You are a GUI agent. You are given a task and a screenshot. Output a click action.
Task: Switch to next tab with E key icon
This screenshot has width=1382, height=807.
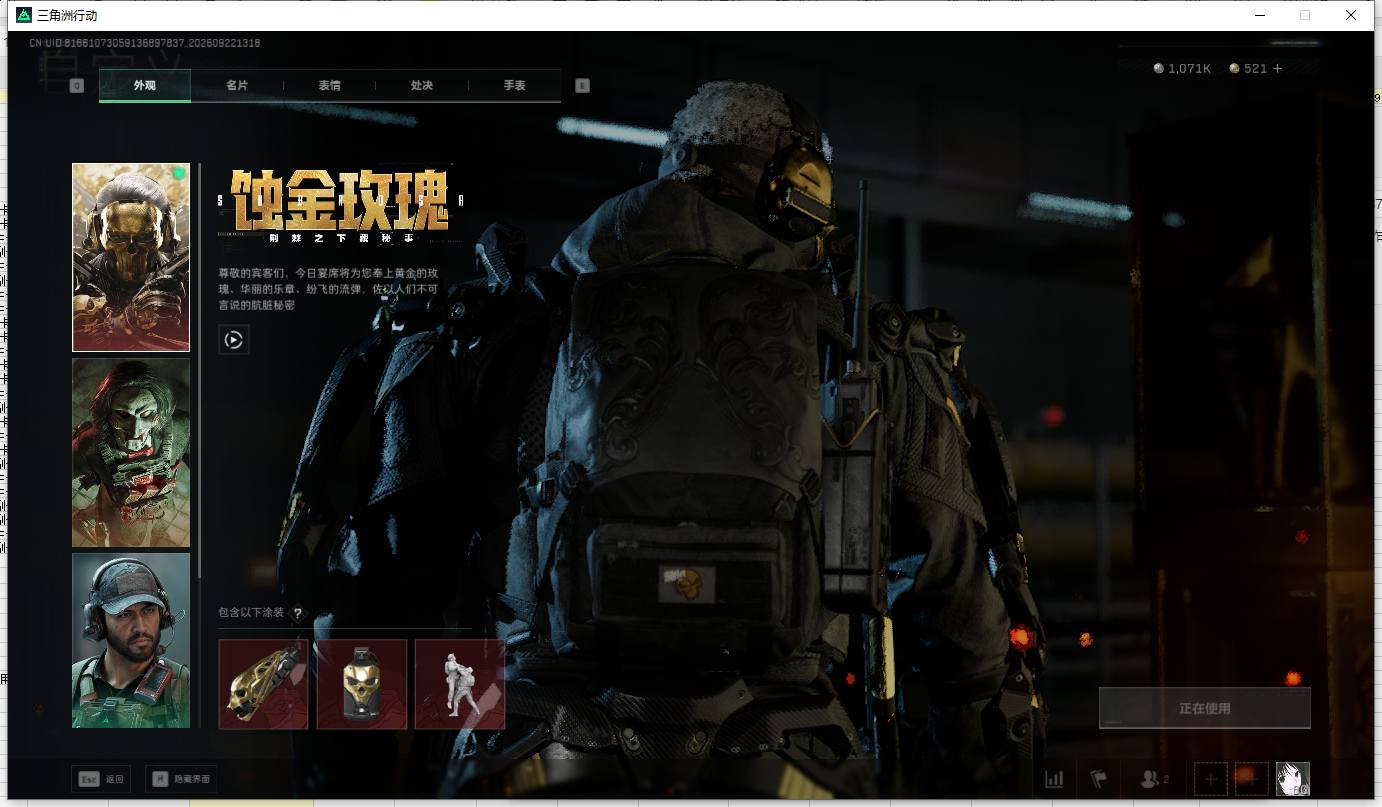[582, 86]
